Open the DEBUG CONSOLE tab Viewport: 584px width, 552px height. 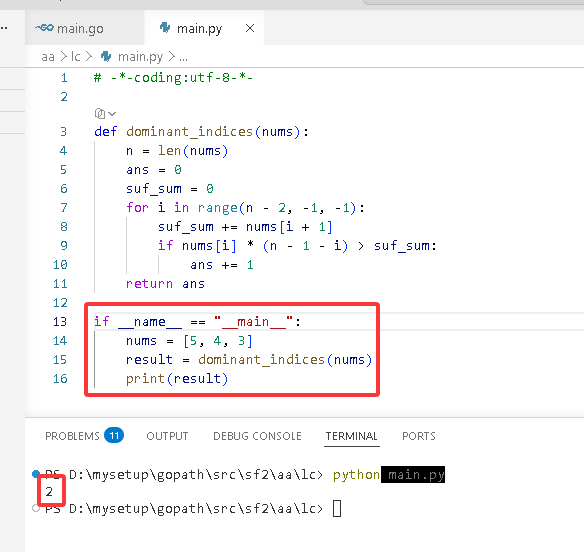(x=257, y=436)
